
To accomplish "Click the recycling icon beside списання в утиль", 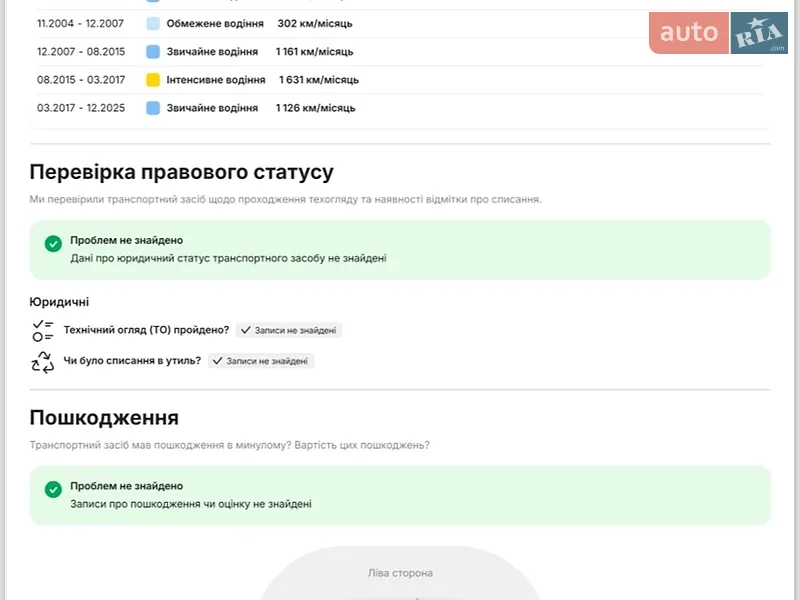I will 43,362.
